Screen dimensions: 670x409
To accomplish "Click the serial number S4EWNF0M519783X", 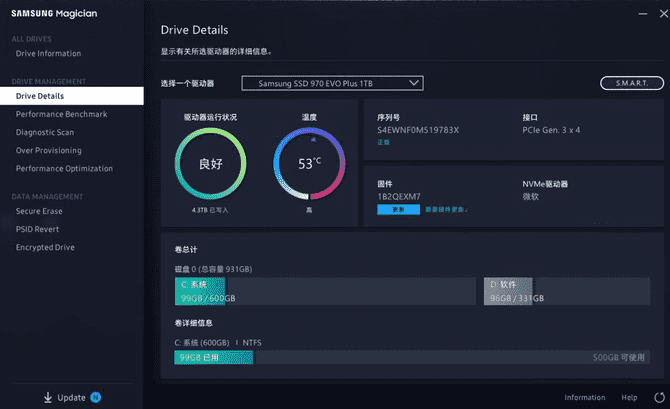I will [x=418, y=131].
